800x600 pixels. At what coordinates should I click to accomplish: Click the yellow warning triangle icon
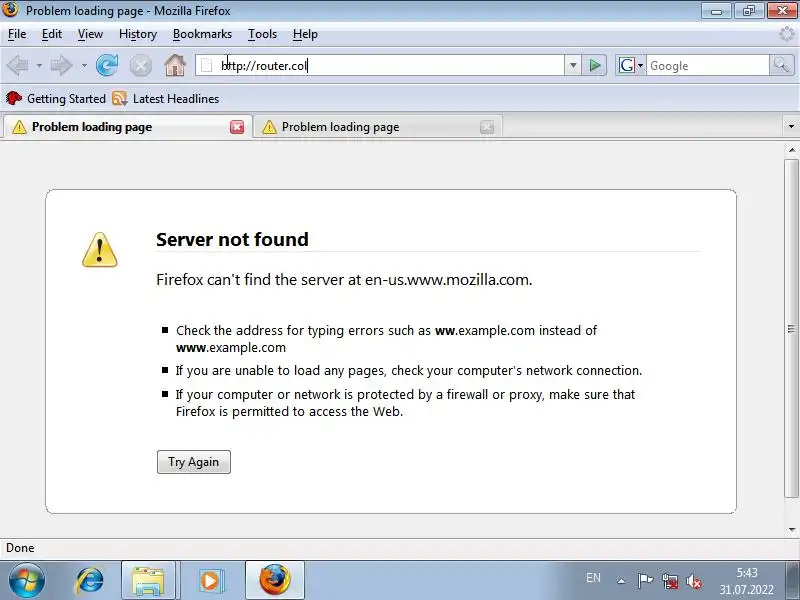click(x=99, y=250)
